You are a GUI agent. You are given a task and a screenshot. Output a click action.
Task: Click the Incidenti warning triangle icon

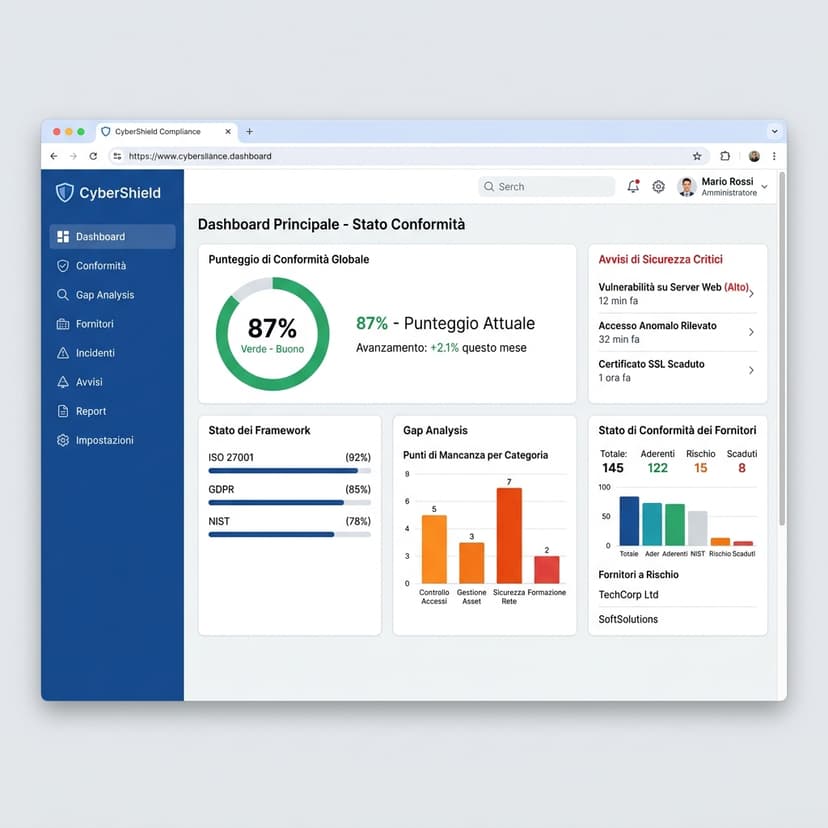pyautogui.click(x=63, y=353)
